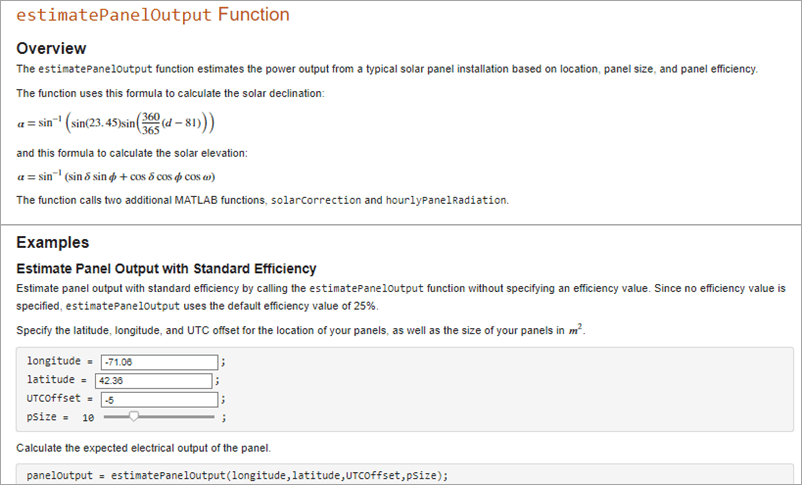Click the Examples section heading
Screen dimensions: 802x485
53,242
